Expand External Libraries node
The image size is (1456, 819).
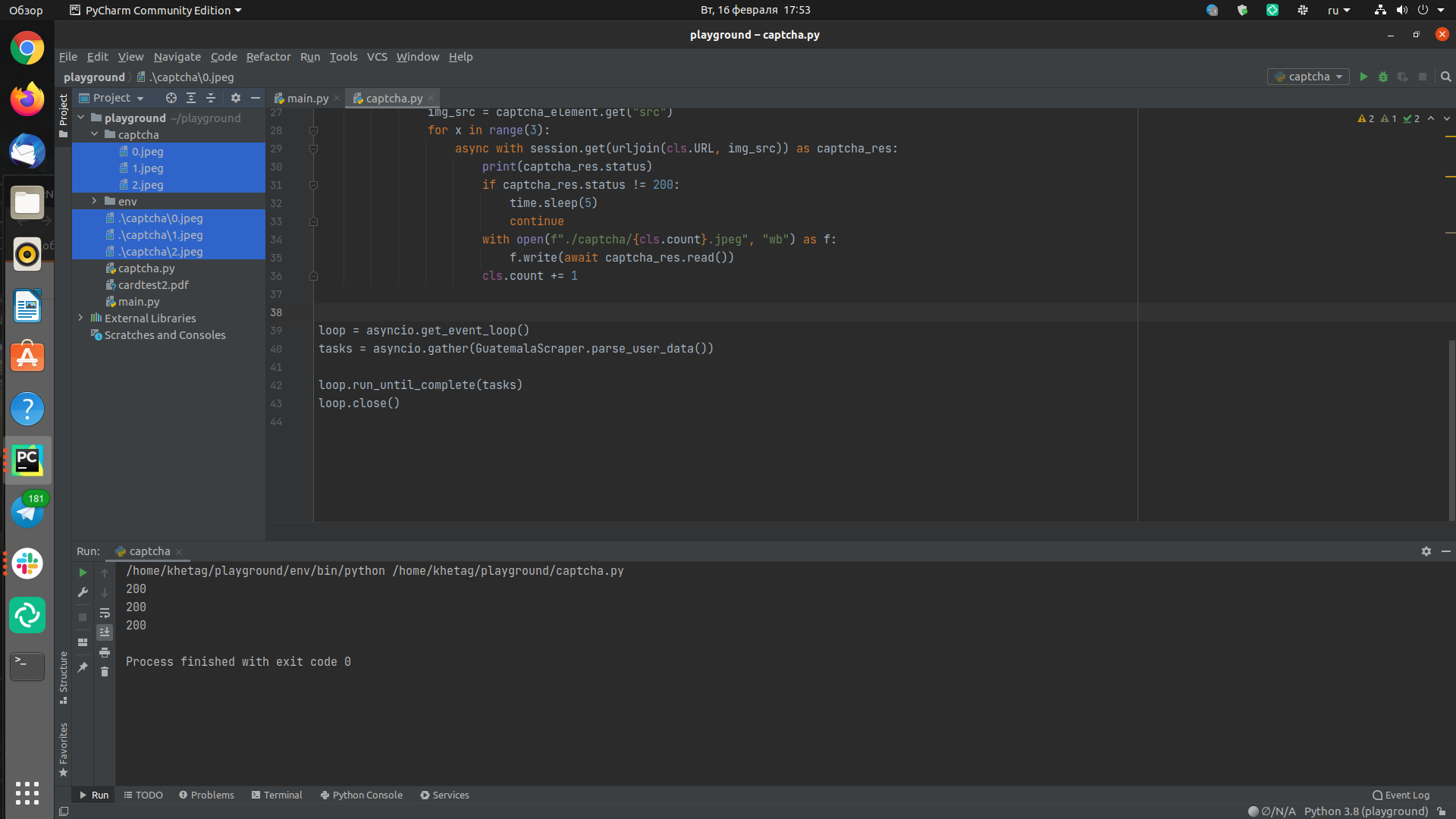pyautogui.click(x=81, y=318)
